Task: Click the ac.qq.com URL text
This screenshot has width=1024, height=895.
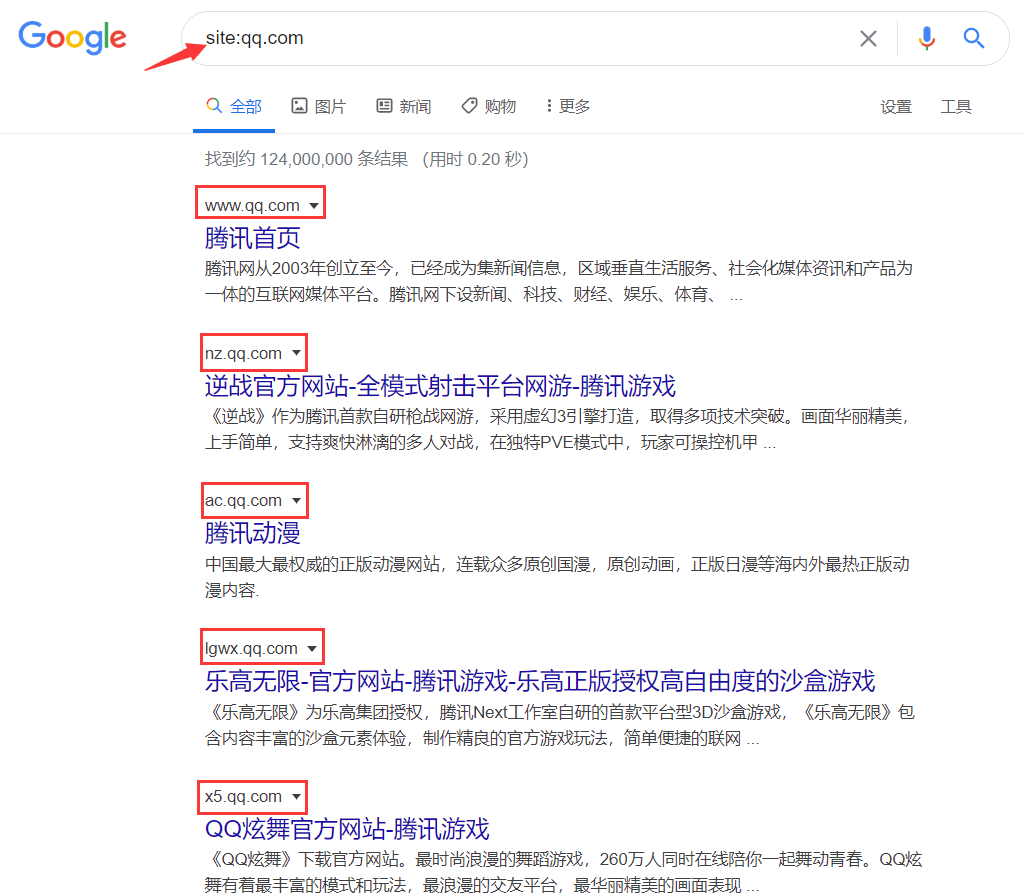Action: click(x=243, y=500)
